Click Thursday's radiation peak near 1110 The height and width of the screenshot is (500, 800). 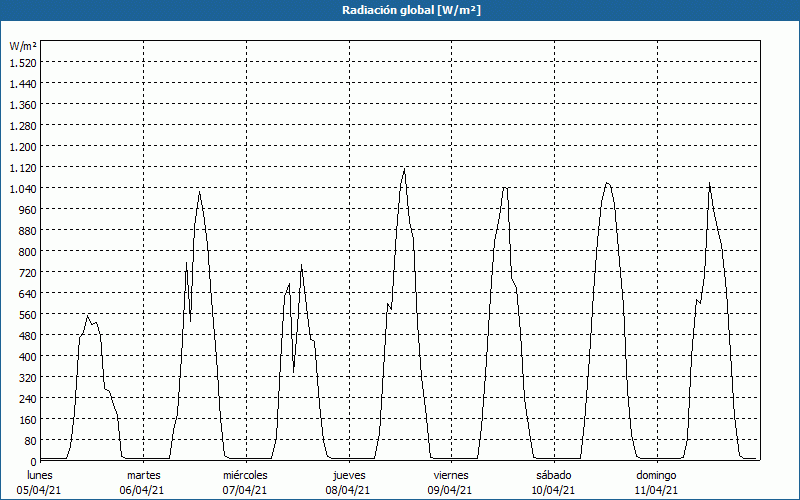(x=404, y=168)
